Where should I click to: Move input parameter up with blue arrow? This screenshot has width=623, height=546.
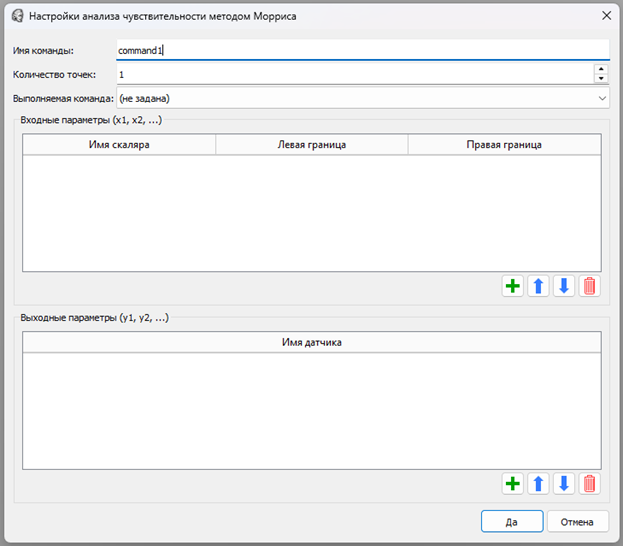tap(538, 287)
